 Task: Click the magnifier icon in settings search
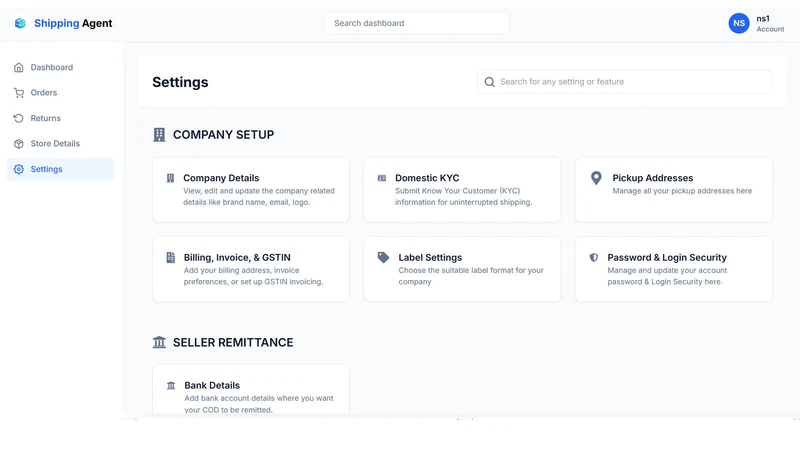coord(489,82)
